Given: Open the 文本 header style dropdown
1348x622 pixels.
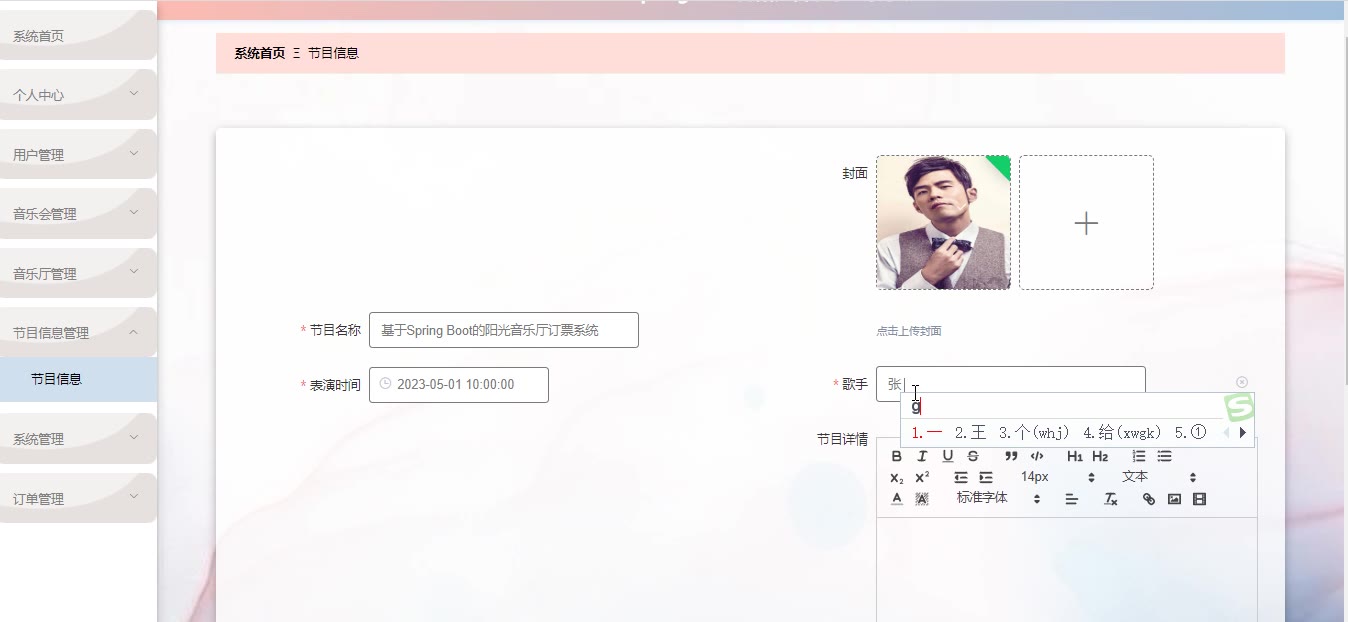Looking at the screenshot, I should coord(1159,477).
